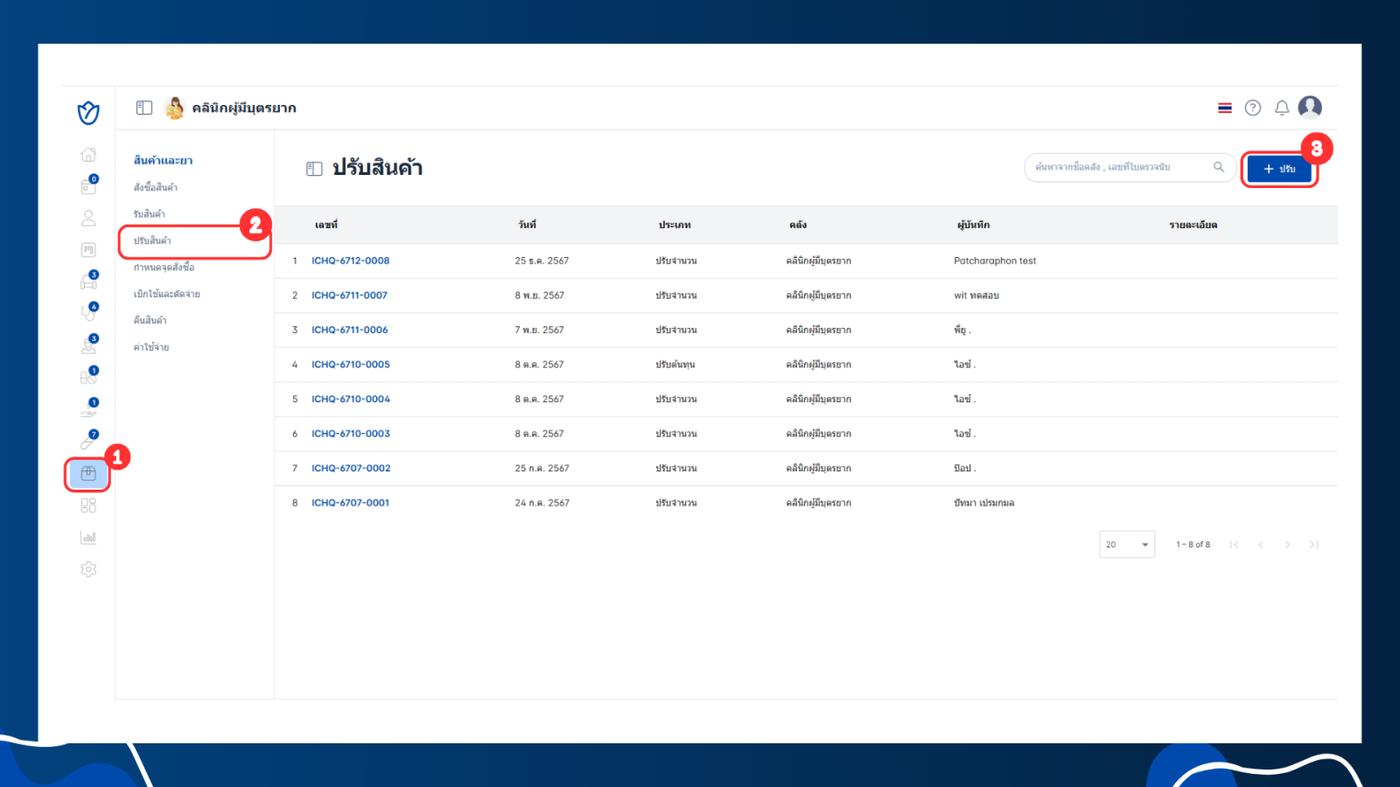Open the four-squares grid icon in the sidebar
This screenshot has width=1400, height=787.
88,506
